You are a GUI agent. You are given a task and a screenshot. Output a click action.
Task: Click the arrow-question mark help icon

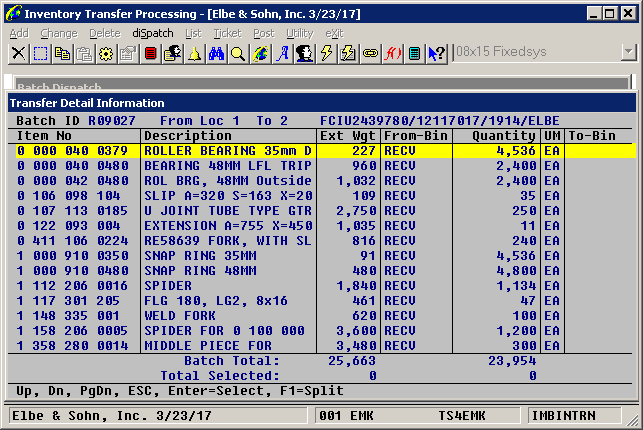tap(436, 54)
